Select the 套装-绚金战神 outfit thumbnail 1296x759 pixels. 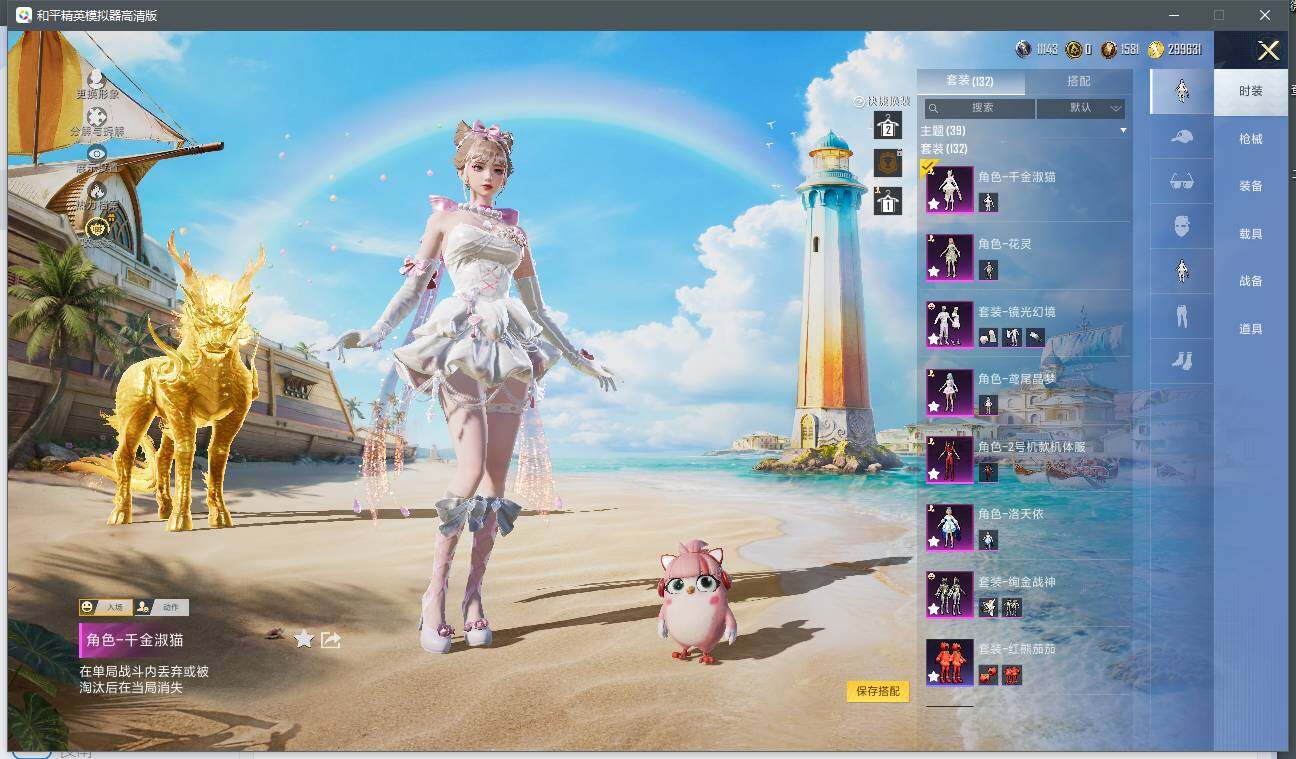[x=949, y=595]
